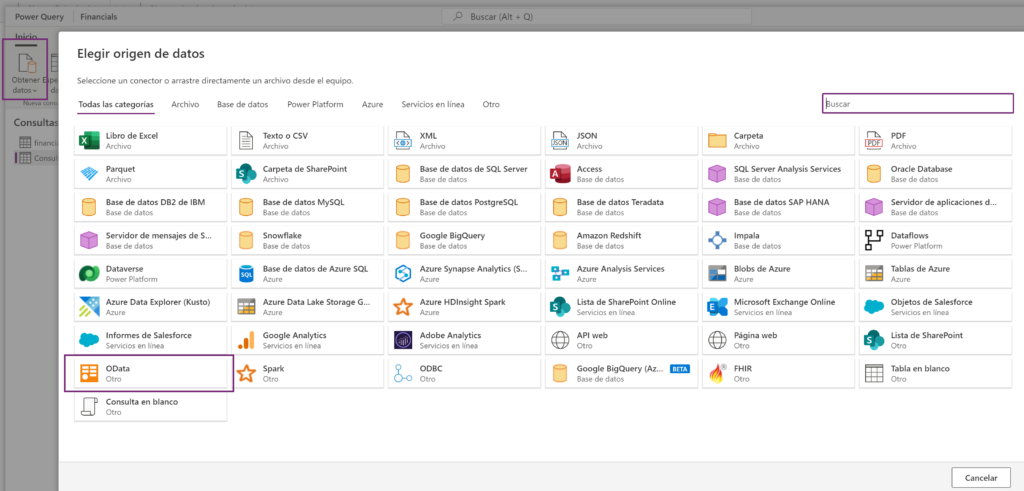The width and height of the screenshot is (1024, 491).
Task: Click the Buscar connector search field
Action: tap(918, 103)
